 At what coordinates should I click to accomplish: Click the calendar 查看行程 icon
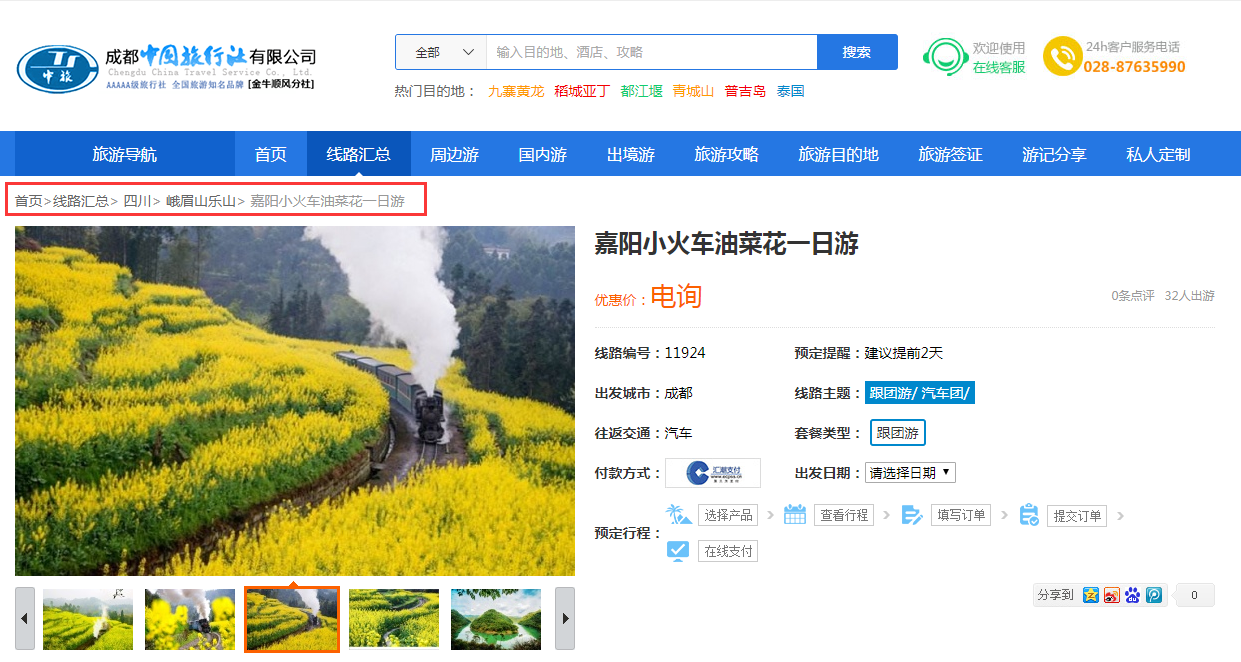[x=795, y=515]
